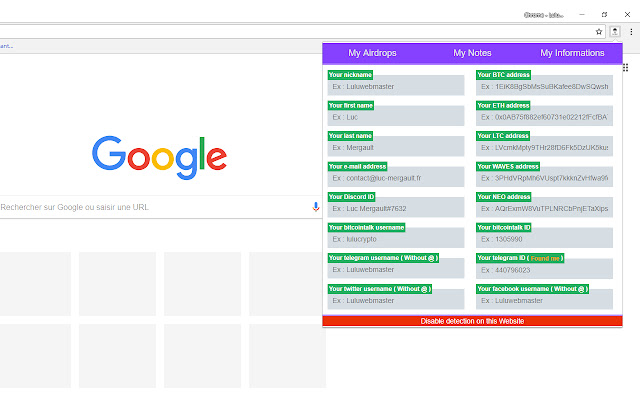Viewport: 640px width, 400px height.
Task: Switch to My Airdrops tab
Action: click(x=372, y=53)
